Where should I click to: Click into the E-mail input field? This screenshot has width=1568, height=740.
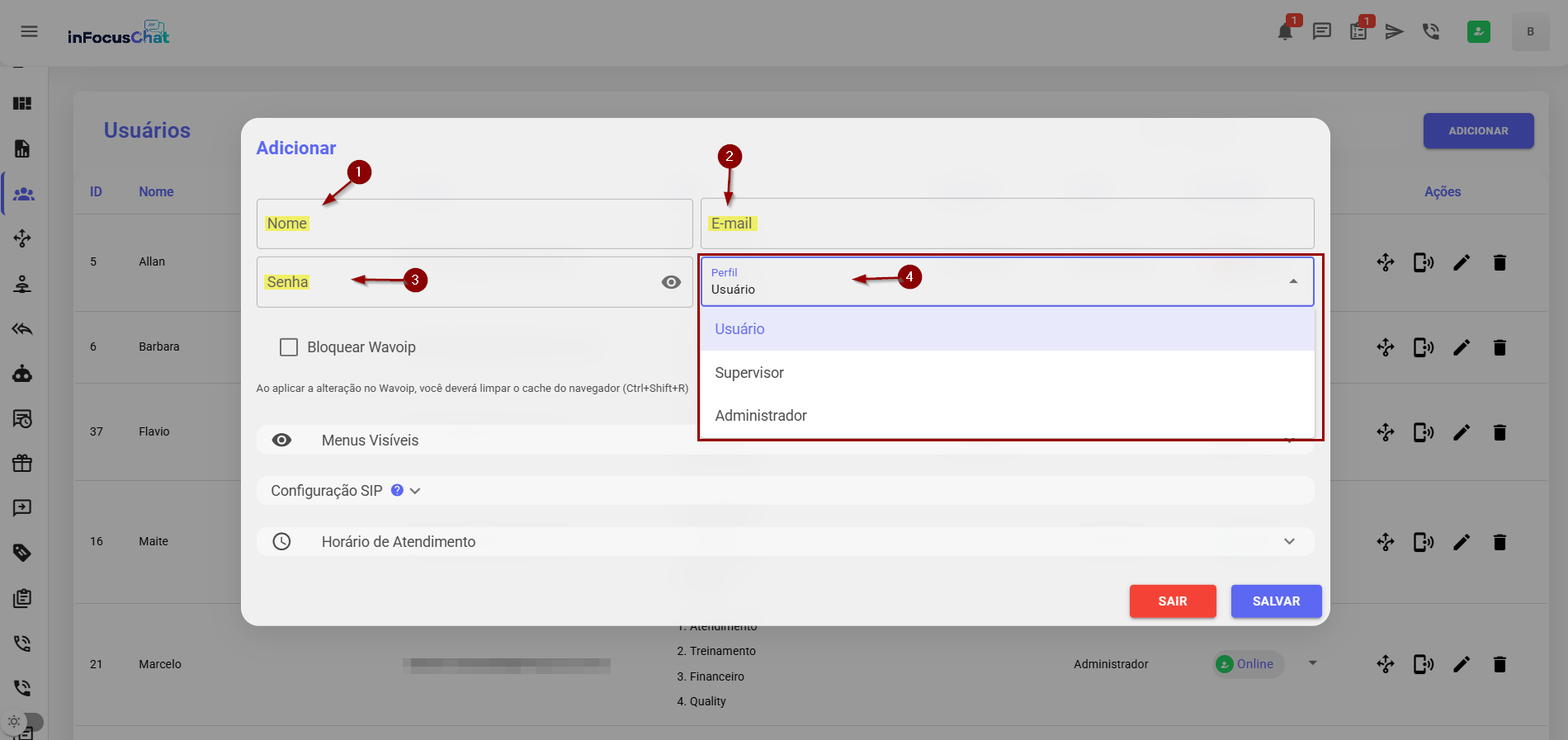1007,224
